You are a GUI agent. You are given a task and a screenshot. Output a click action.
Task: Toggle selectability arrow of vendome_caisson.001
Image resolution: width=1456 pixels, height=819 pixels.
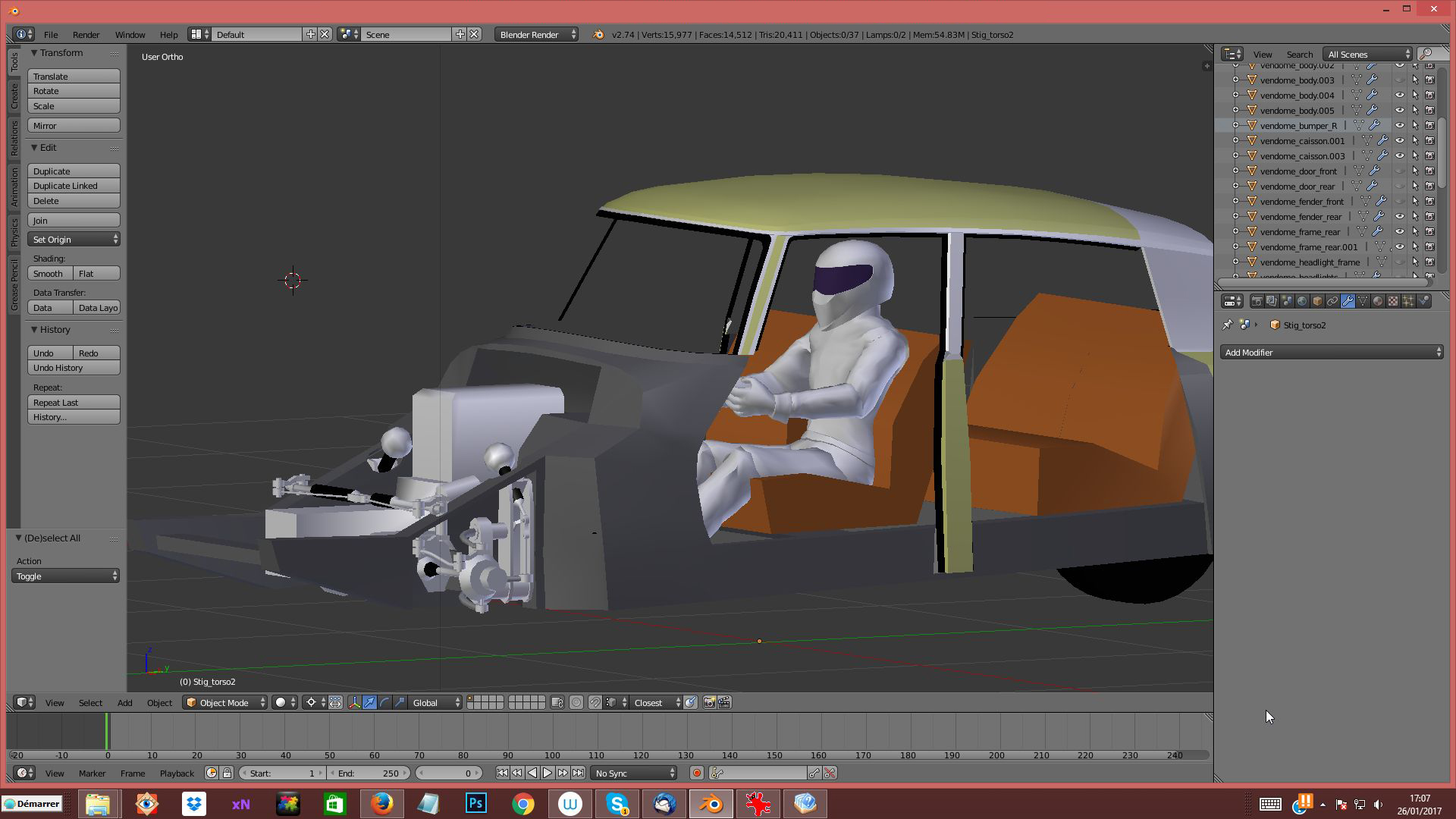click(1415, 140)
